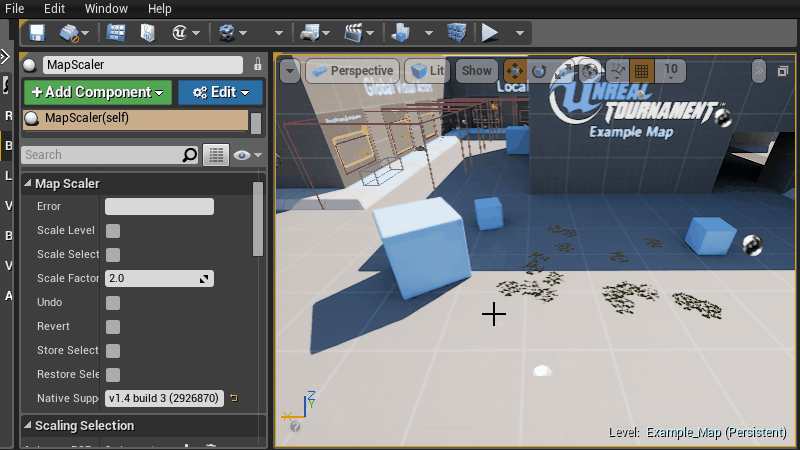Open viewport options dropdown arrow
This screenshot has width=800, height=450.
tap(290, 71)
